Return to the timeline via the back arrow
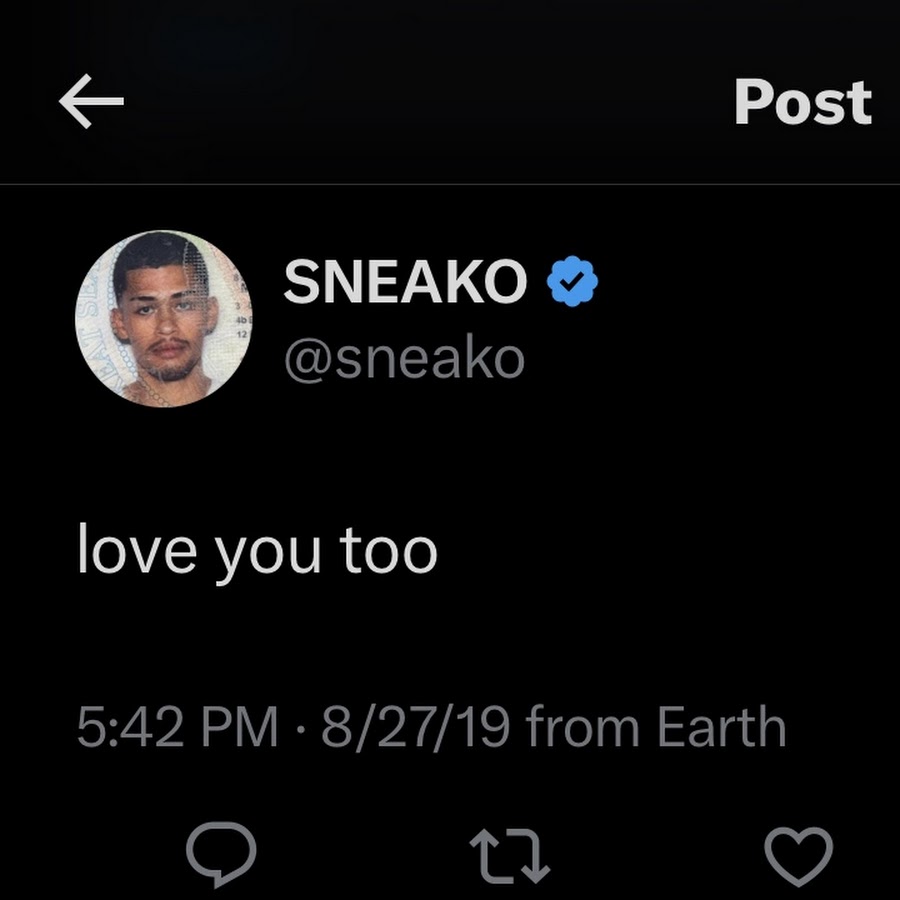Image resolution: width=900 pixels, height=900 pixels. (x=91, y=101)
